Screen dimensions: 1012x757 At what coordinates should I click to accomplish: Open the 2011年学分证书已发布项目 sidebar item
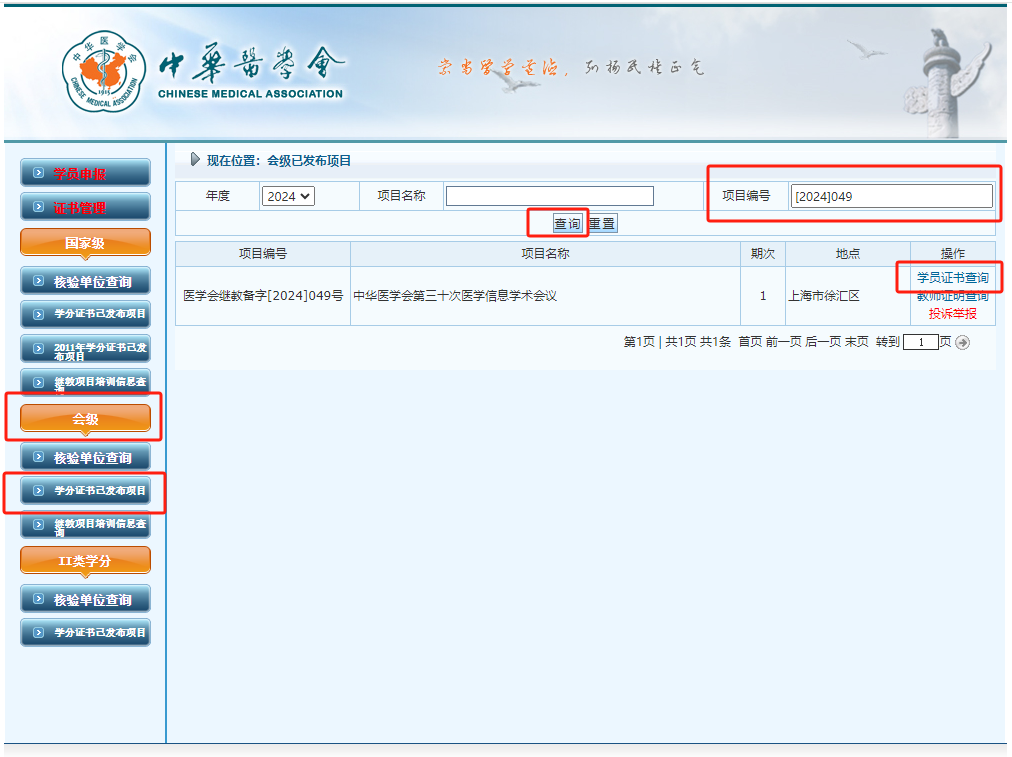[85, 349]
